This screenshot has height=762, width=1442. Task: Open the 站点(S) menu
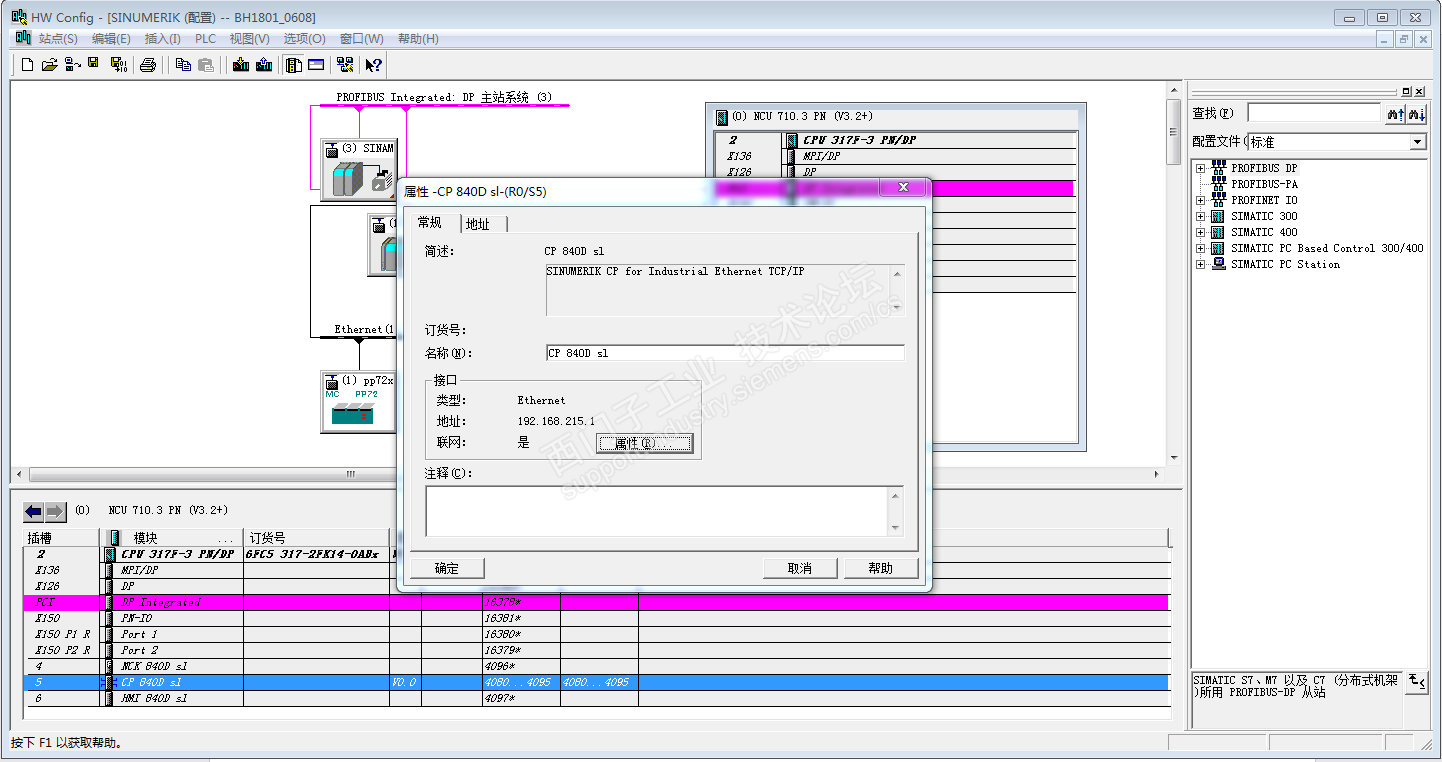pos(58,39)
